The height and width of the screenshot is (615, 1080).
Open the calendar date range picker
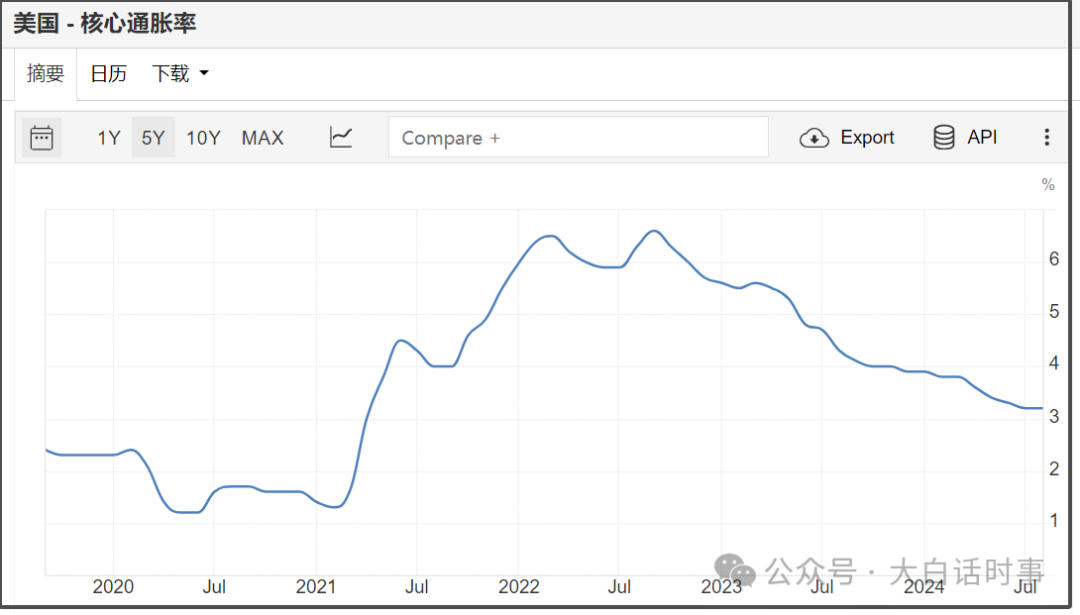[x=41, y=138]
